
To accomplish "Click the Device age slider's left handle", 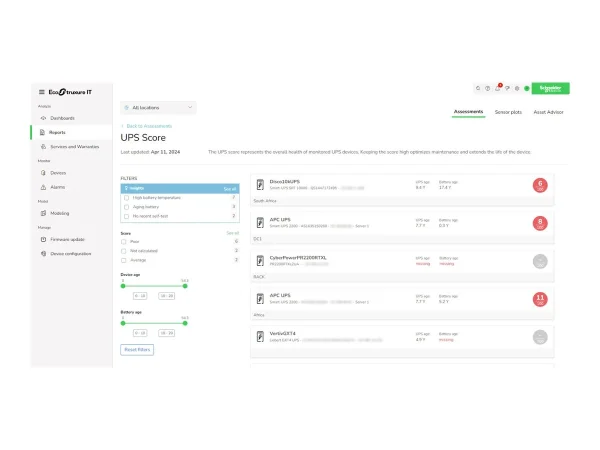I will pos(123,285).
